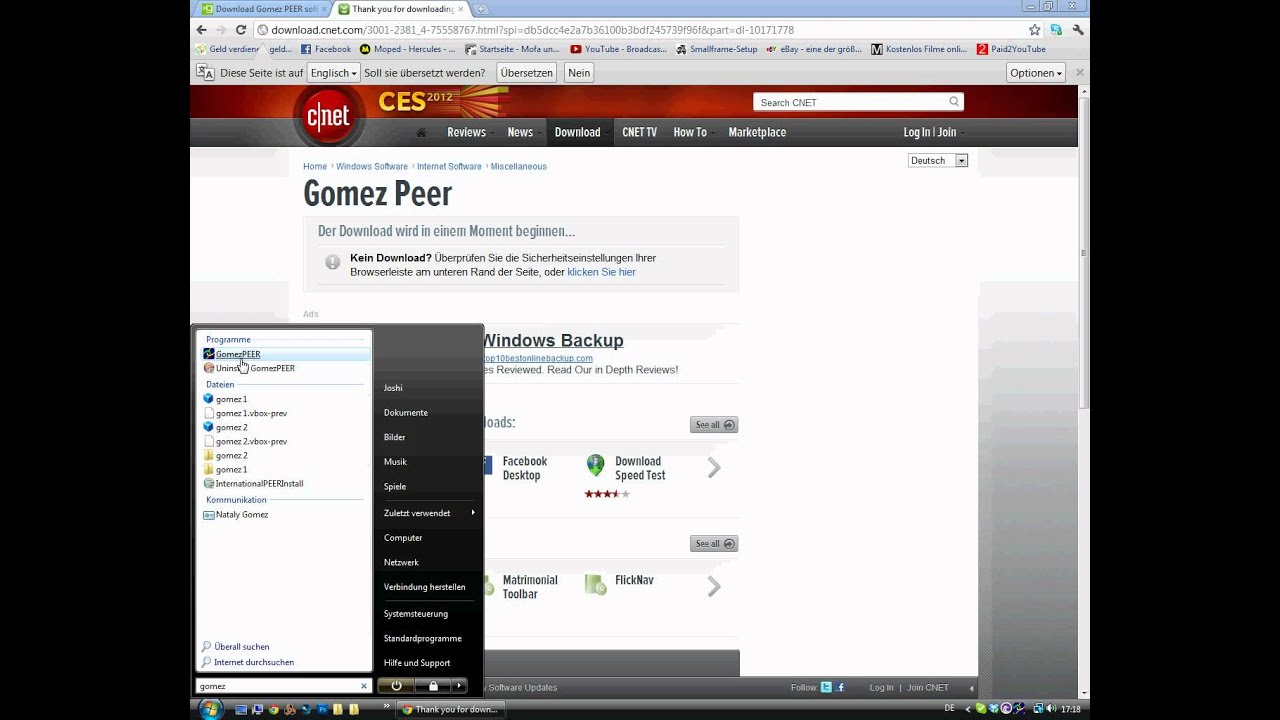Screen dimensions: 1280x720
Task: Click the volume icon in system tray
Action: [1051, 709]
